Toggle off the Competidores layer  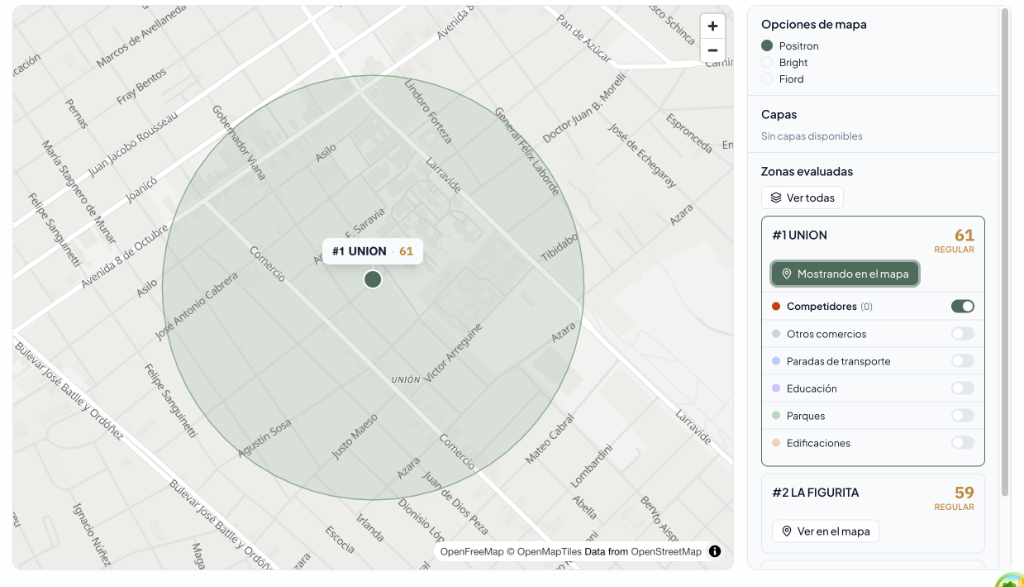click(963, 306)
